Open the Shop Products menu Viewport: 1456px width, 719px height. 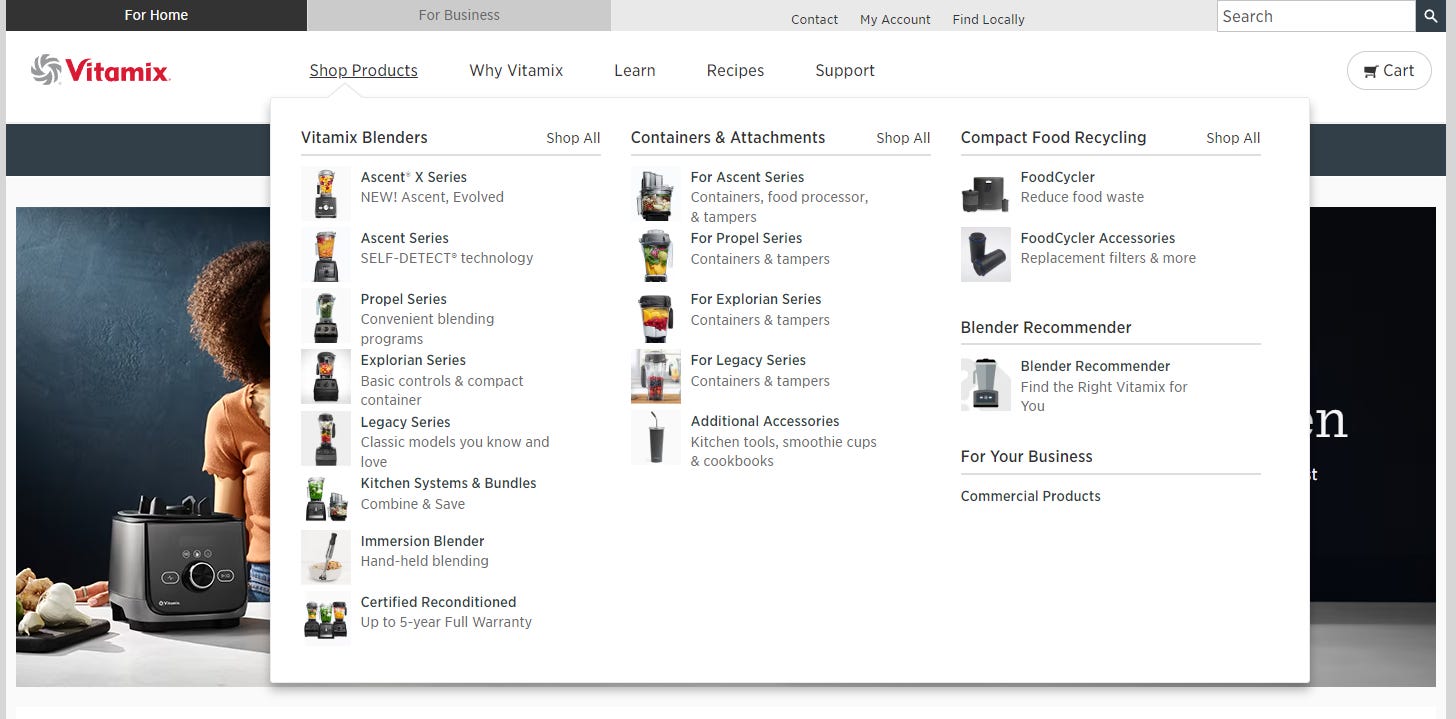[x=364, y=70]
